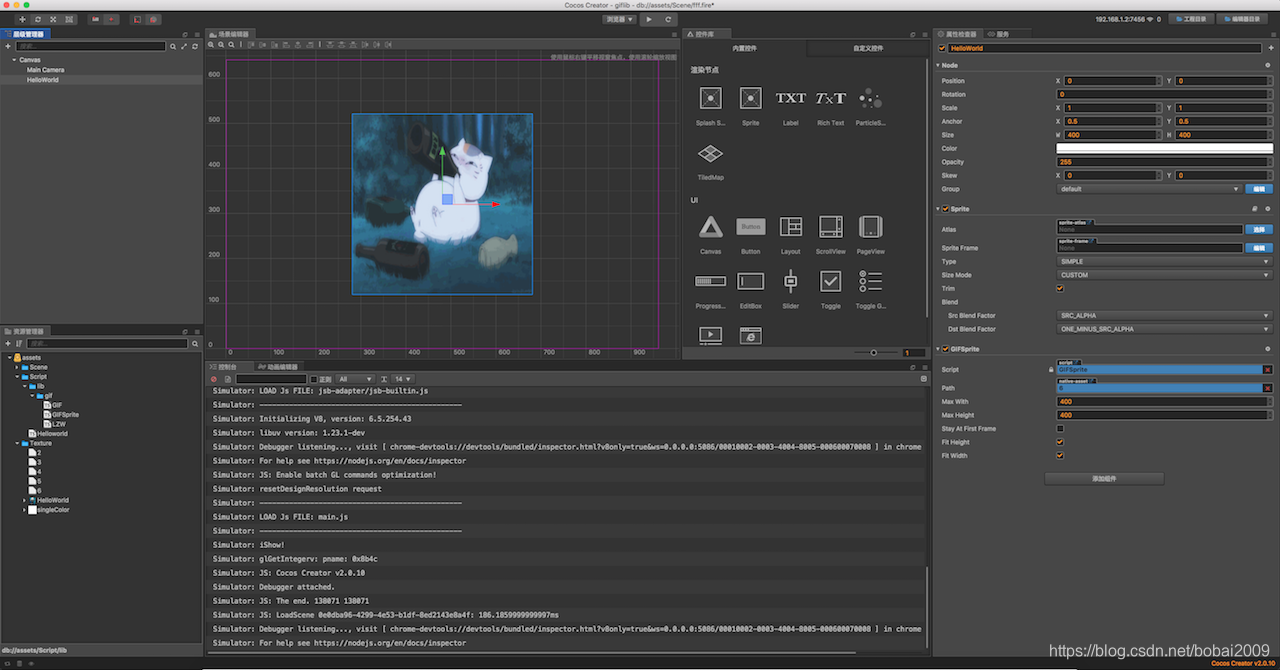Click the Play preview button
Image resolution: width=1280 pixels, height=670 pixels.
[648, 19]
